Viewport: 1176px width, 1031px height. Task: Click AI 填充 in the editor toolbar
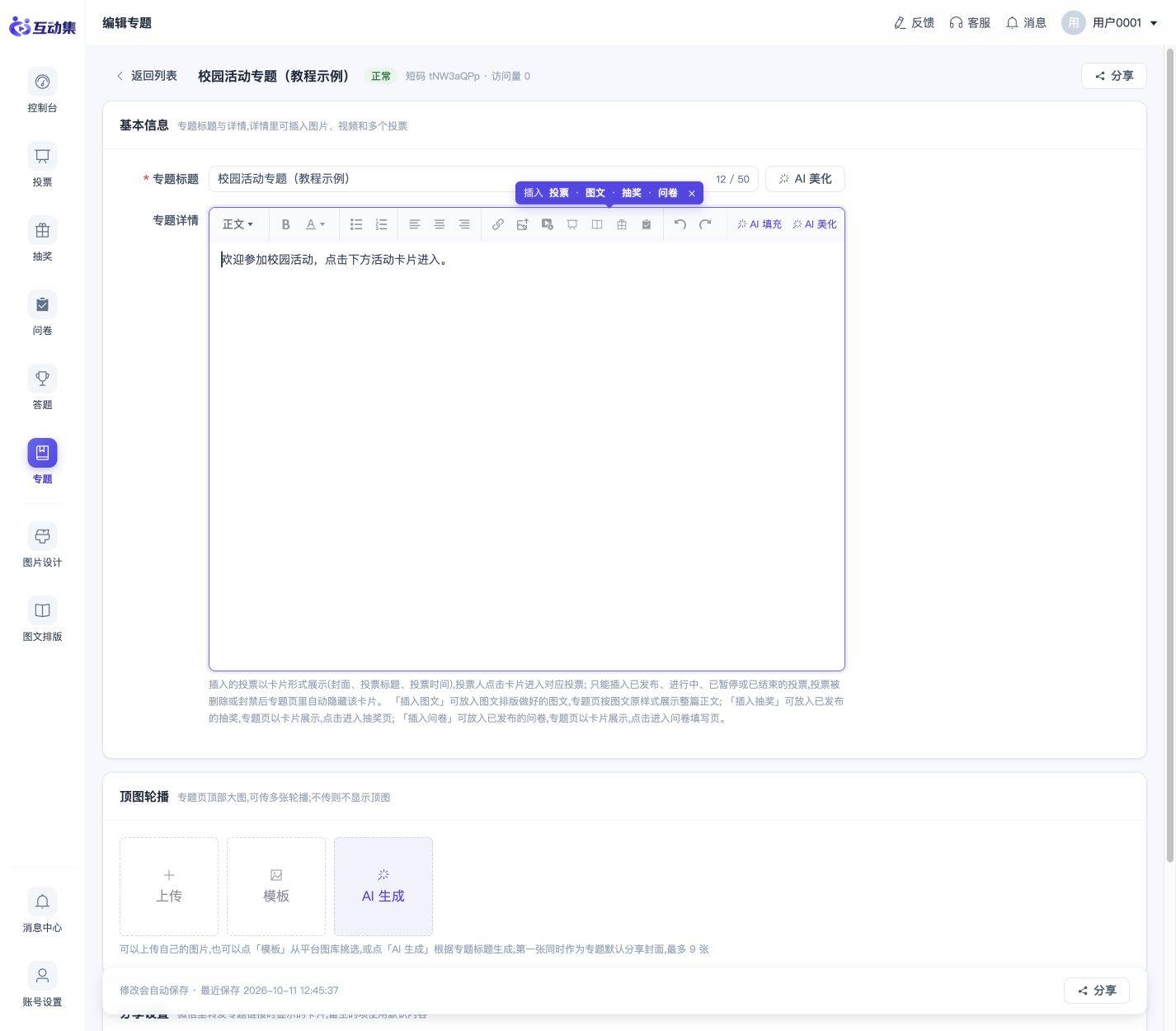760,224
